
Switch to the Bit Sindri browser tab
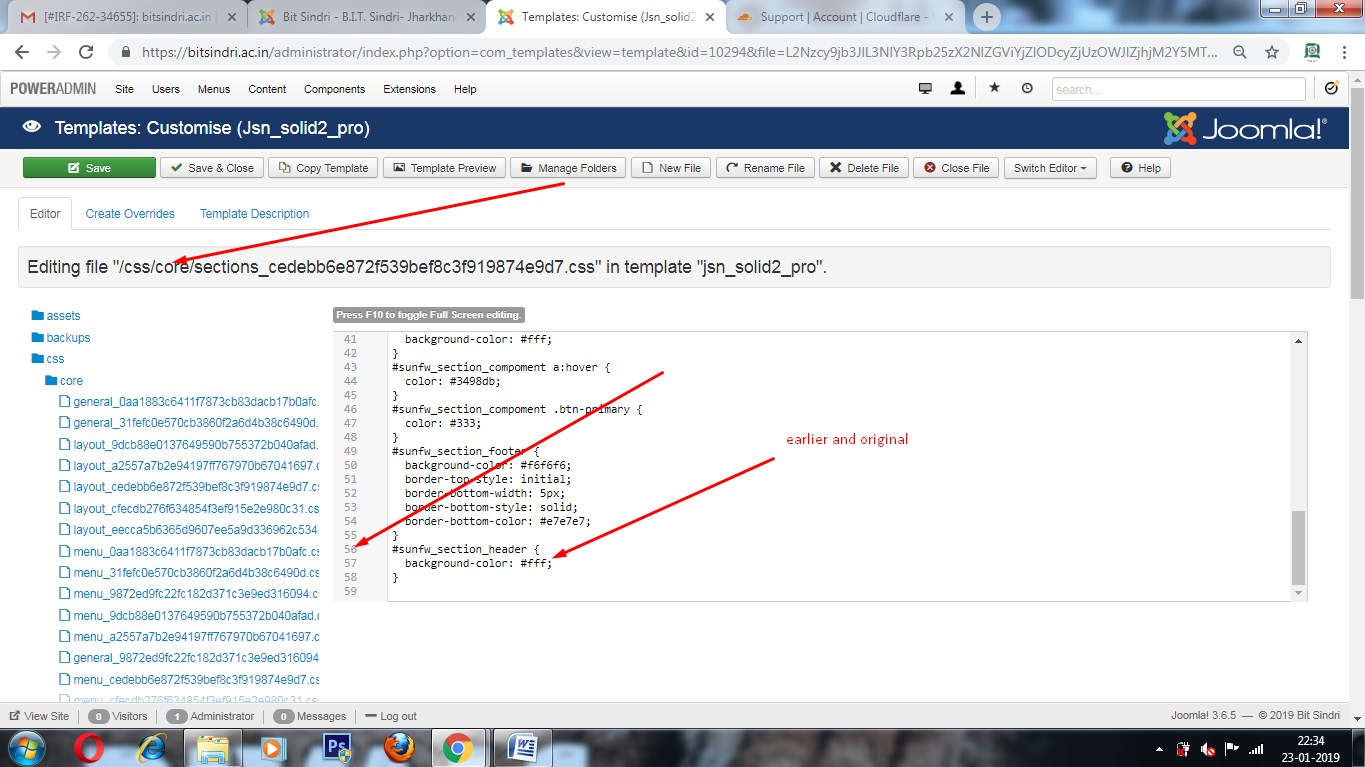coord(365,17)
